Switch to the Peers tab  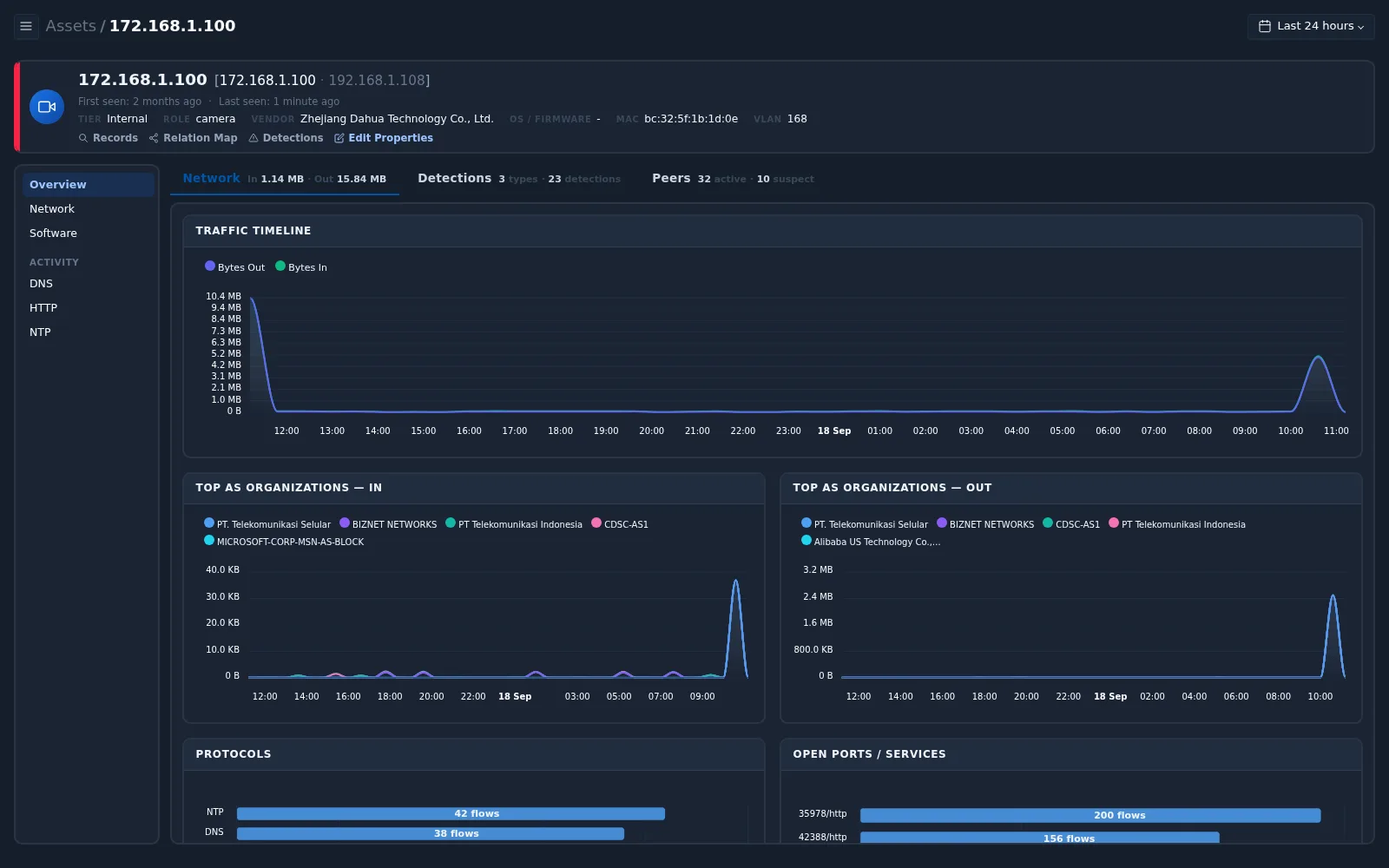tap(733, 179)
